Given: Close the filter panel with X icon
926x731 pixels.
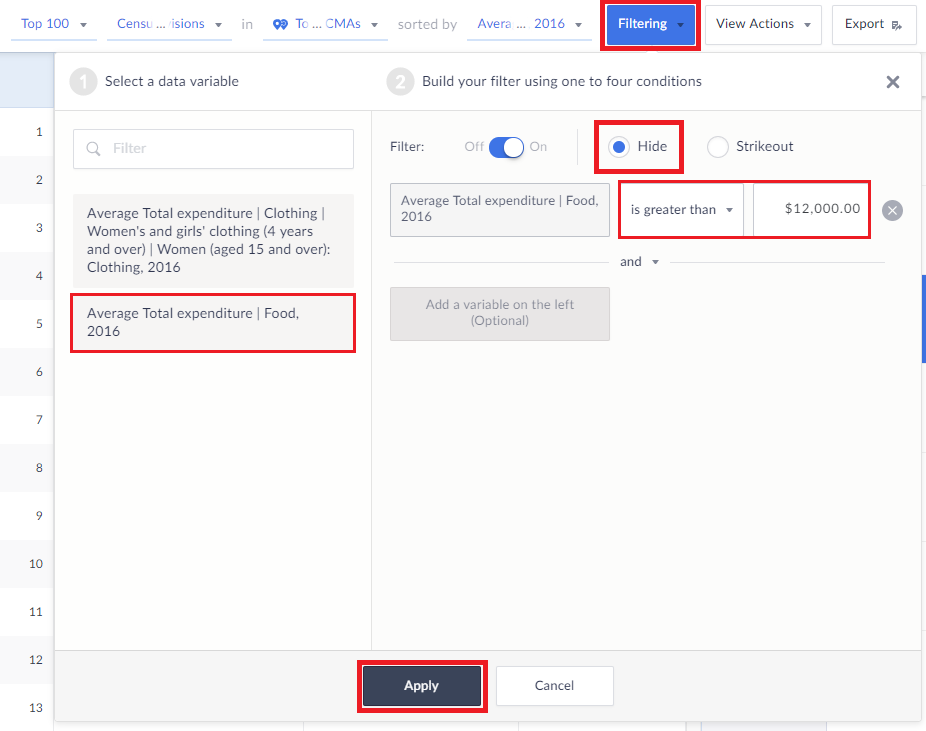Looking at the screenshot, I should point(893,82).
